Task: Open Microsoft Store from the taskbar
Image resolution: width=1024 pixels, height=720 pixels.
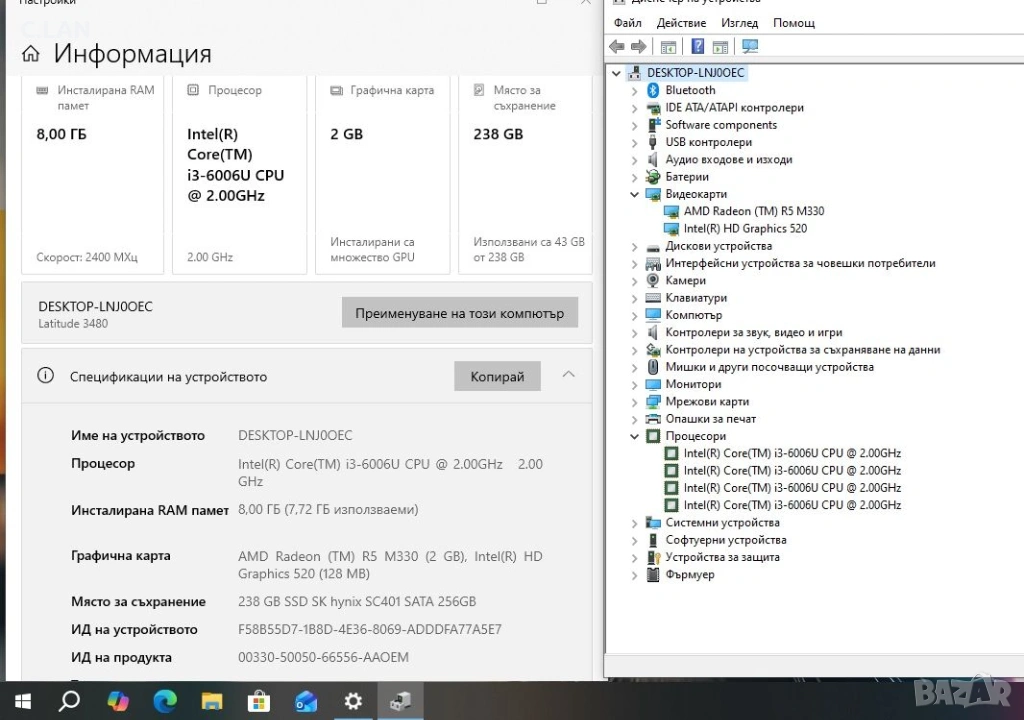Action: point(259,701)
